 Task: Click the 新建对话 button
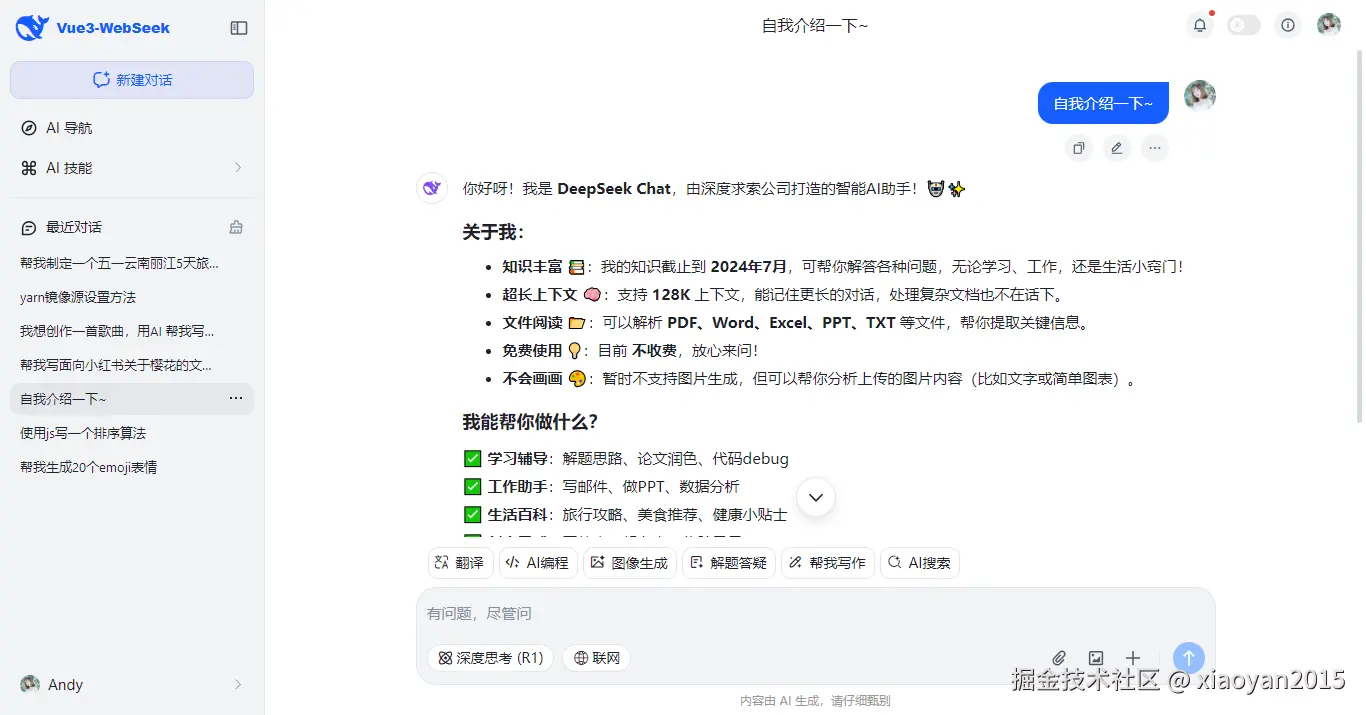point(131,80)
